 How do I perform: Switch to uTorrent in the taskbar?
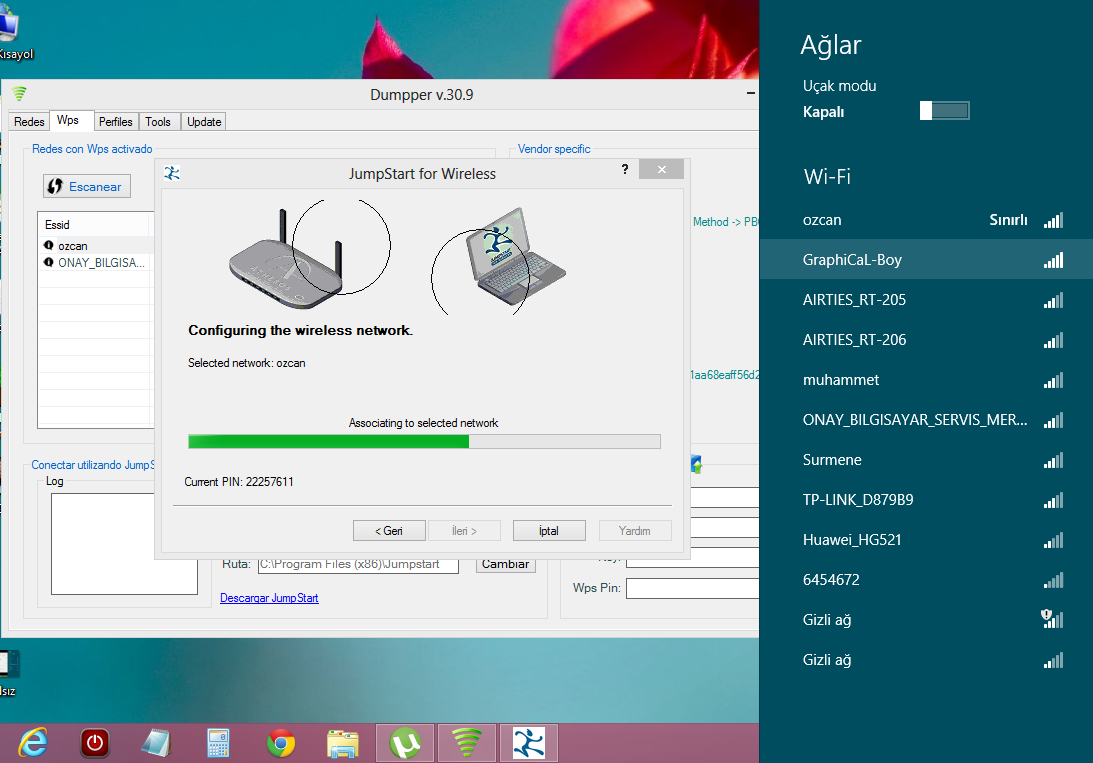click(405, 743)
